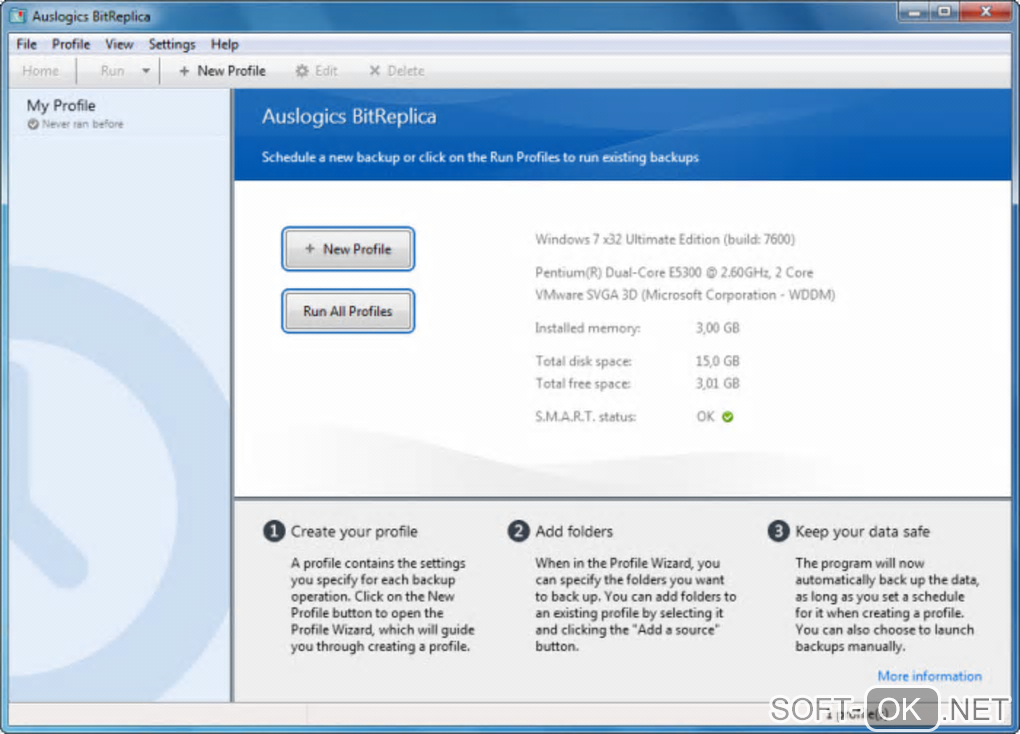Open the File menu

pos(27,44)
